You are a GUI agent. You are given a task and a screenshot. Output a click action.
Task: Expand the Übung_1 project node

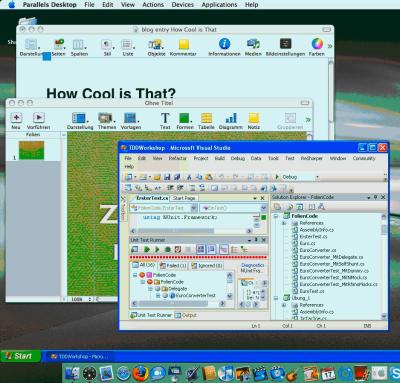tap(276, 298)
